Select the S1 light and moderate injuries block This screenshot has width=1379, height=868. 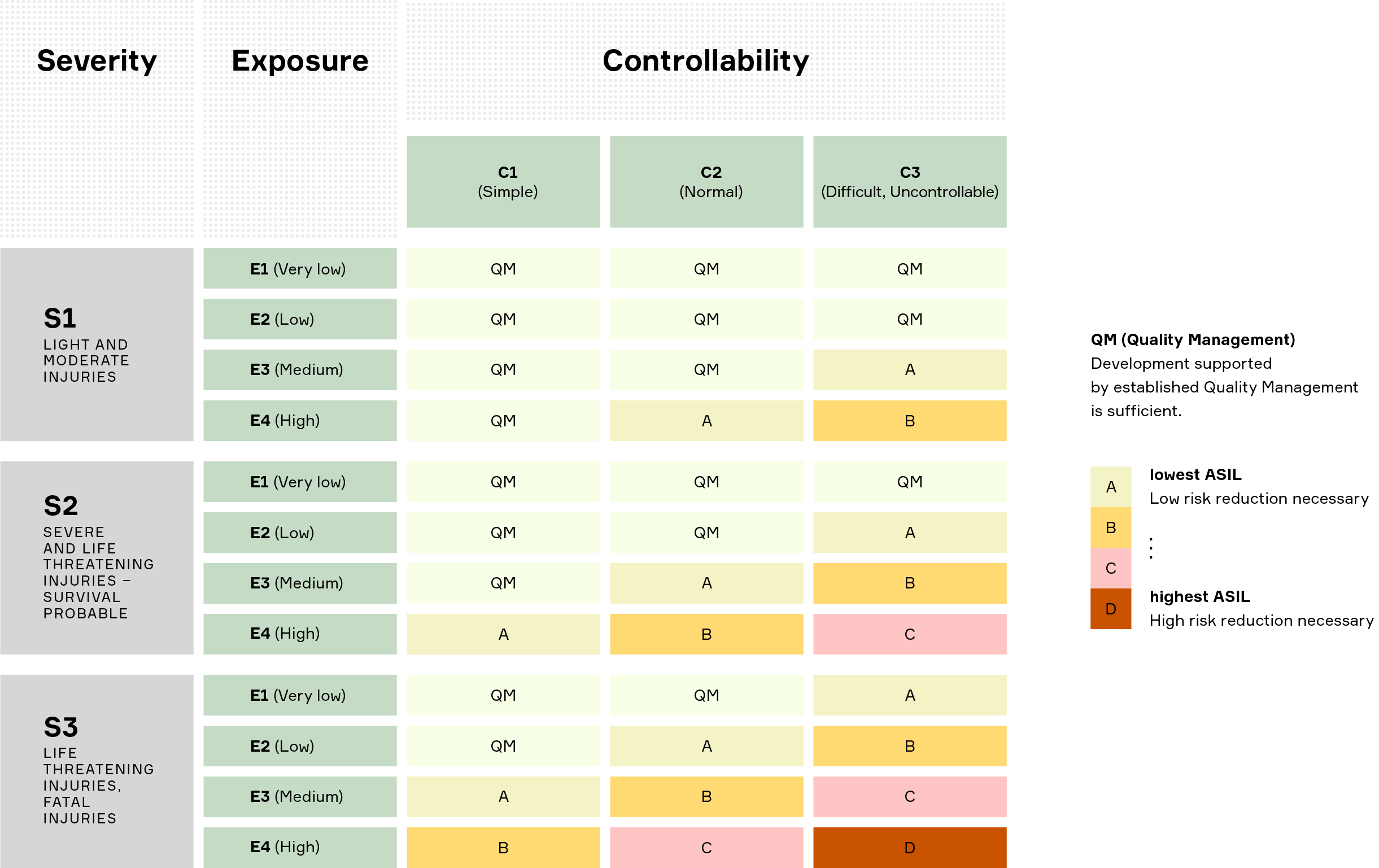pos(97,344)
